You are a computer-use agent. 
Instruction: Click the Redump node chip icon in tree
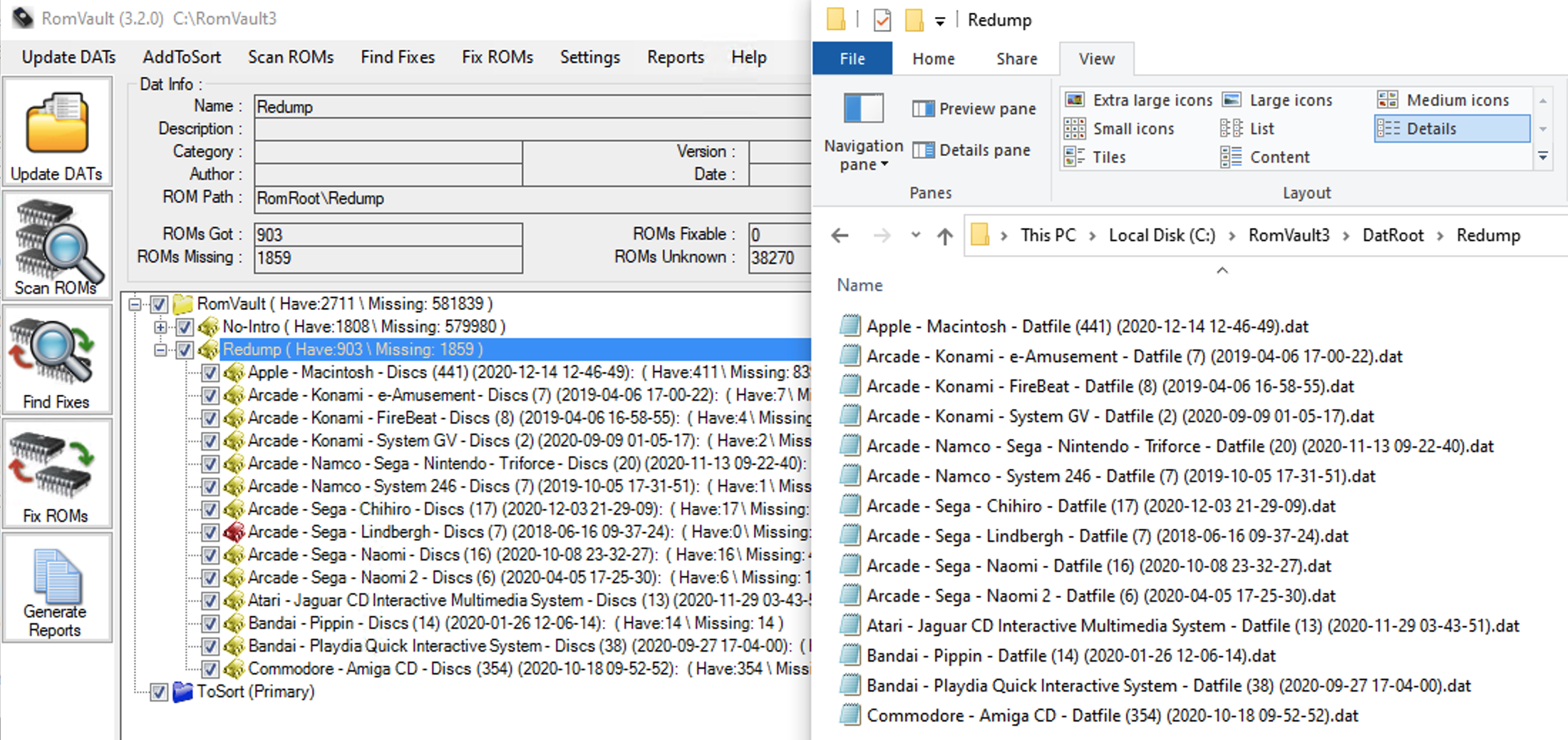pyautogui.click(x=208, y=349)
